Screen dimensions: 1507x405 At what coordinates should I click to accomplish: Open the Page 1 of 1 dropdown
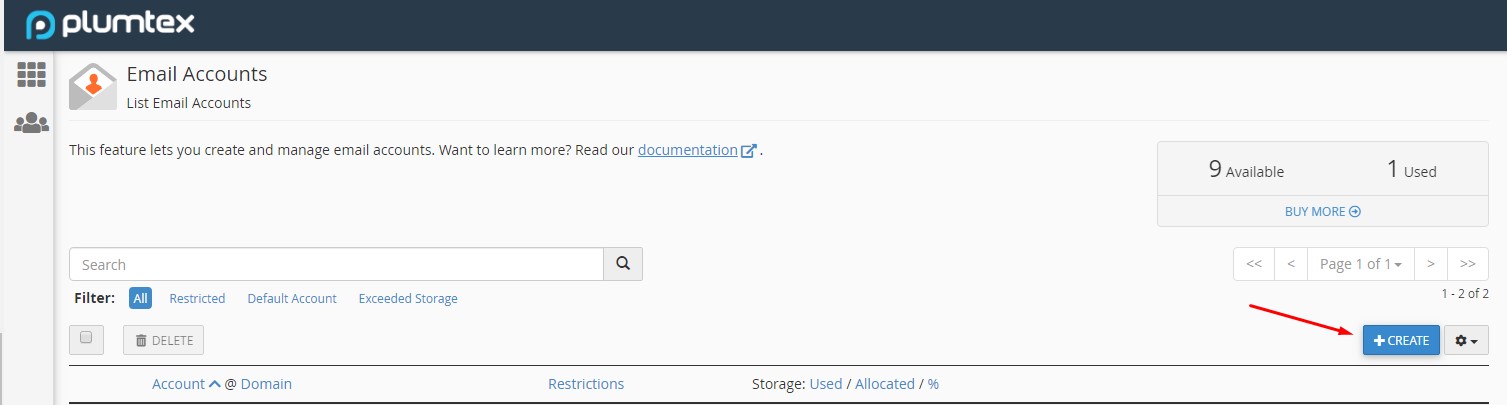coord(1361,264)
